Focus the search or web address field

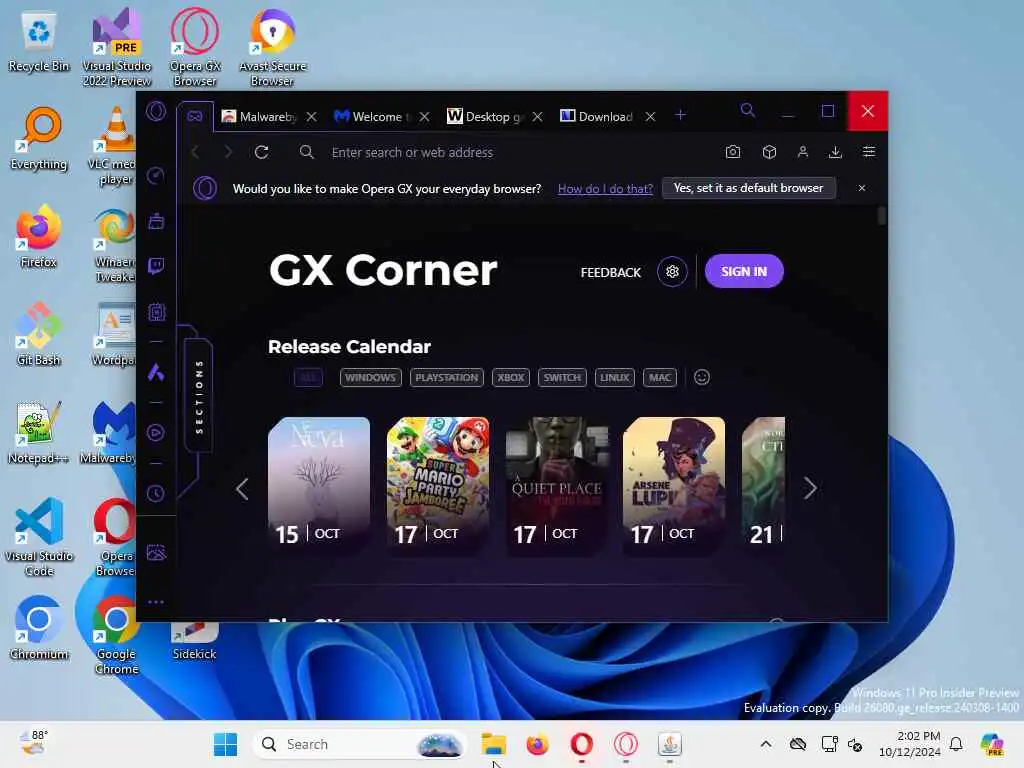pyautogui.click(x=503, y=152)
